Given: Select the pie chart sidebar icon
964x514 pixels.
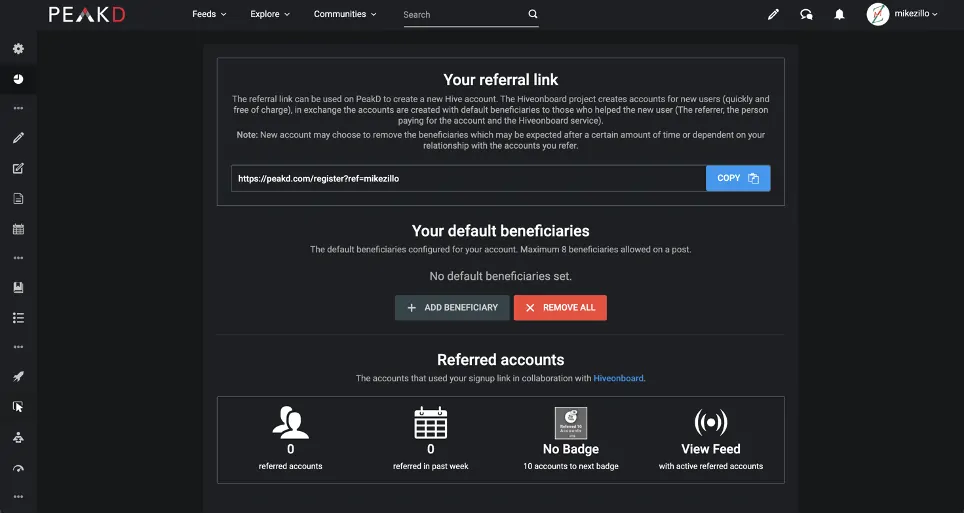Looking at the screenshot, I should [18, 79].
